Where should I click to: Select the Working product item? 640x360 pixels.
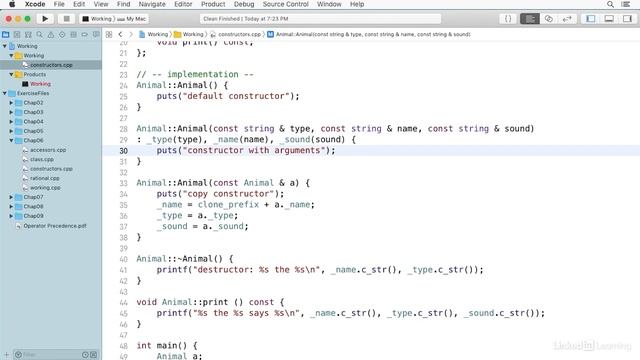(x=40, y=84)
